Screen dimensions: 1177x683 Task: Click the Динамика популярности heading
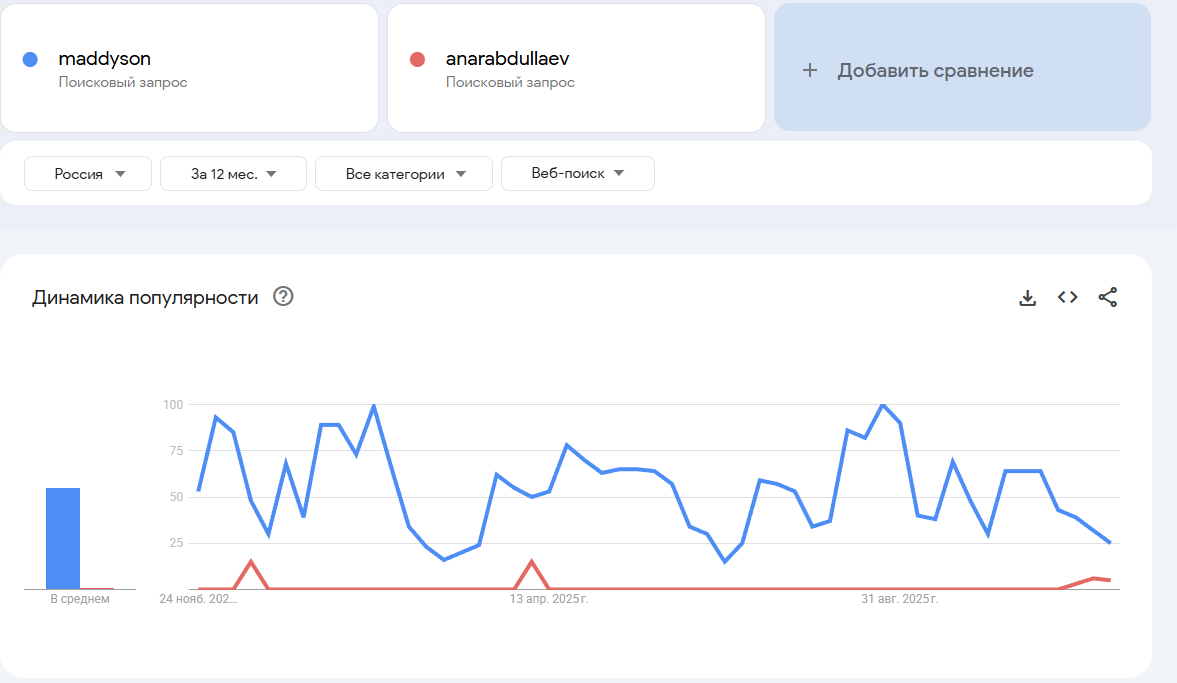pos(145,297)
